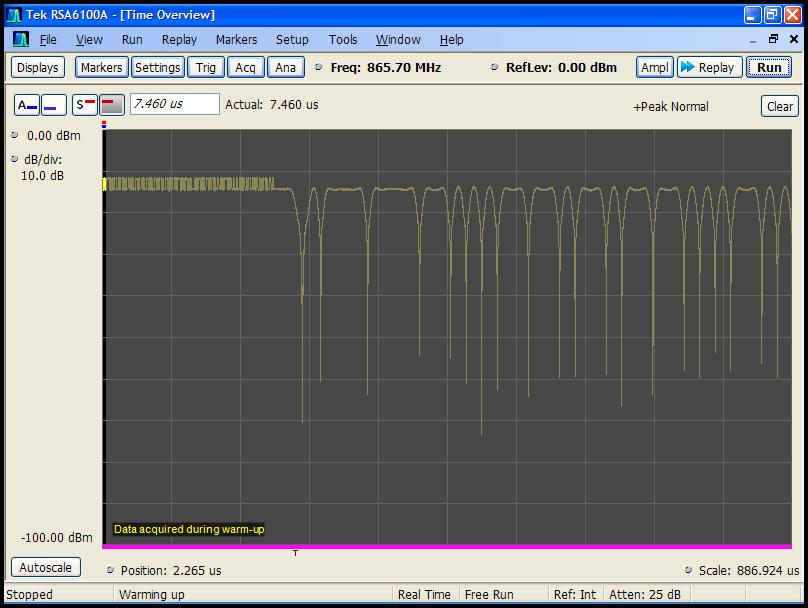This screenshot has width=808, height=608.
Task: Click the -100.00 dBm bottom level label
Action: (x=57, y=537)
